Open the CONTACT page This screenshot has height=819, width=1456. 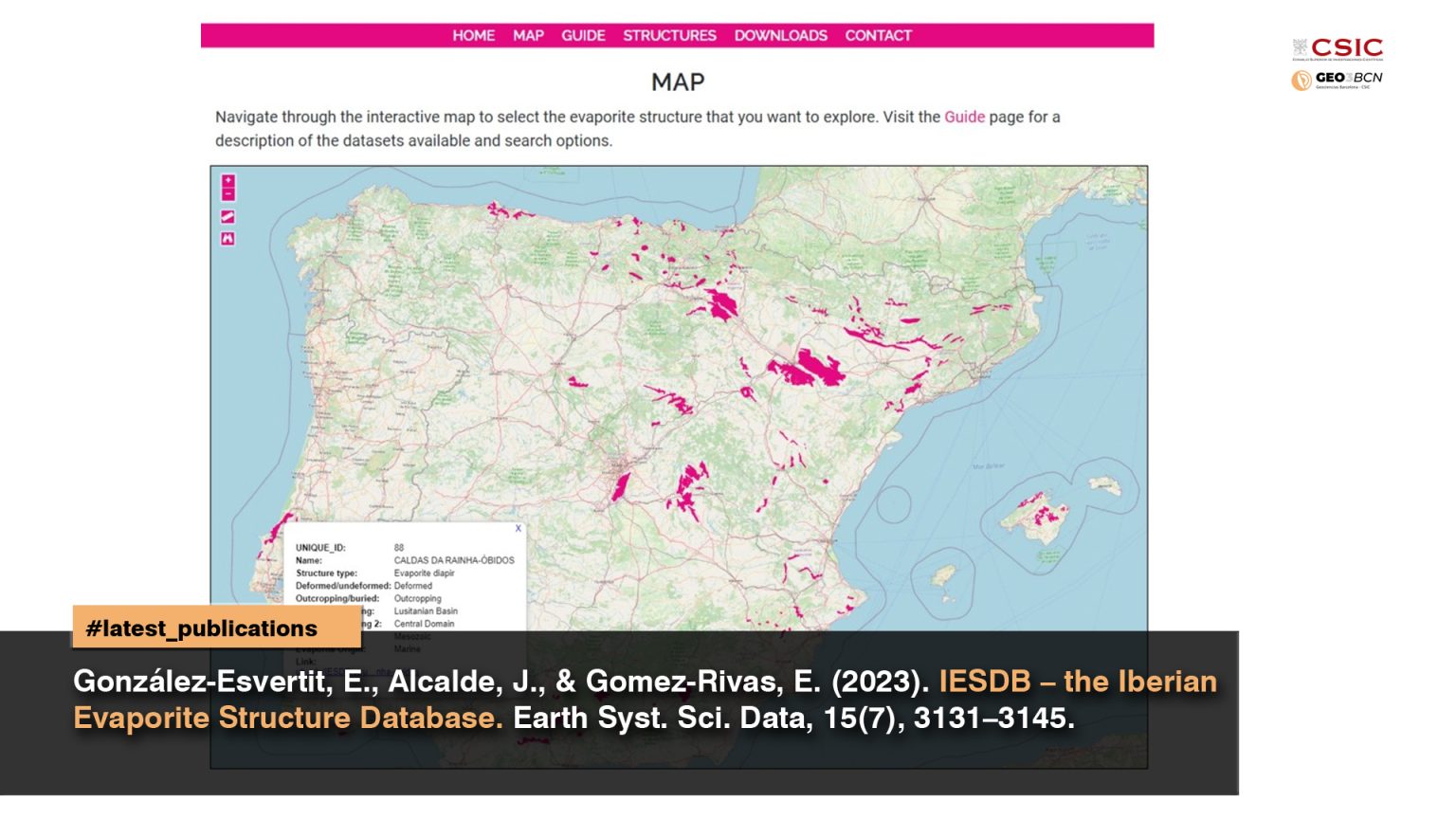click(x=878, y=35)
